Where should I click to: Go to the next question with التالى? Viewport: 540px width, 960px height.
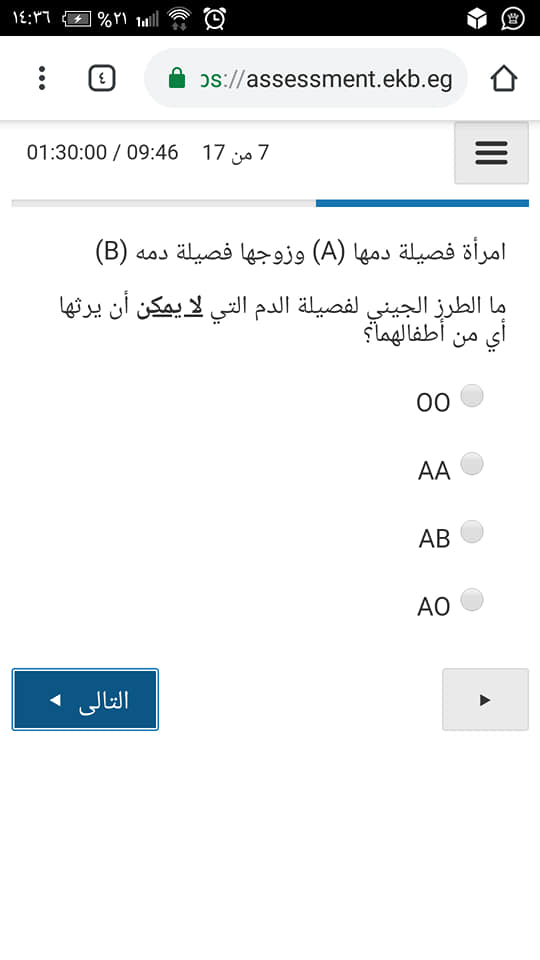coord(85,699)
